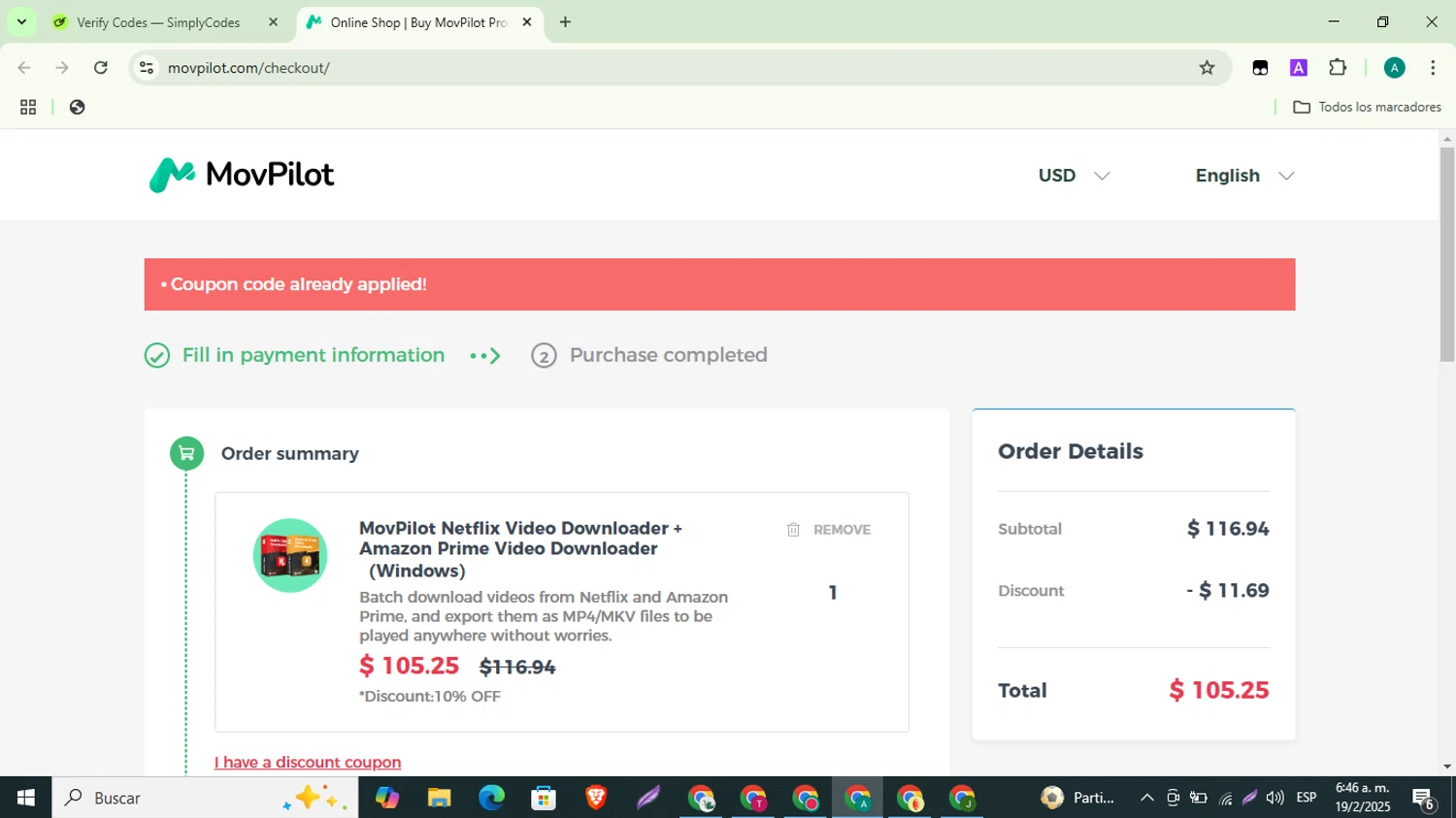This screenshot has width=1456, height=818.
Task: Open Chrome three-dot menu
Action: [1433, 68]
